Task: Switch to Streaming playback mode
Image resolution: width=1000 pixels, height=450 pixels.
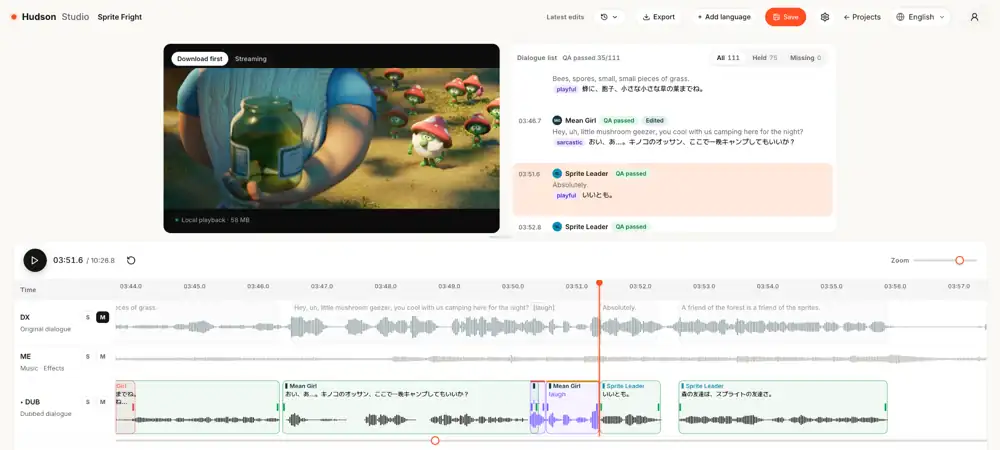Action: pos(251,59)
